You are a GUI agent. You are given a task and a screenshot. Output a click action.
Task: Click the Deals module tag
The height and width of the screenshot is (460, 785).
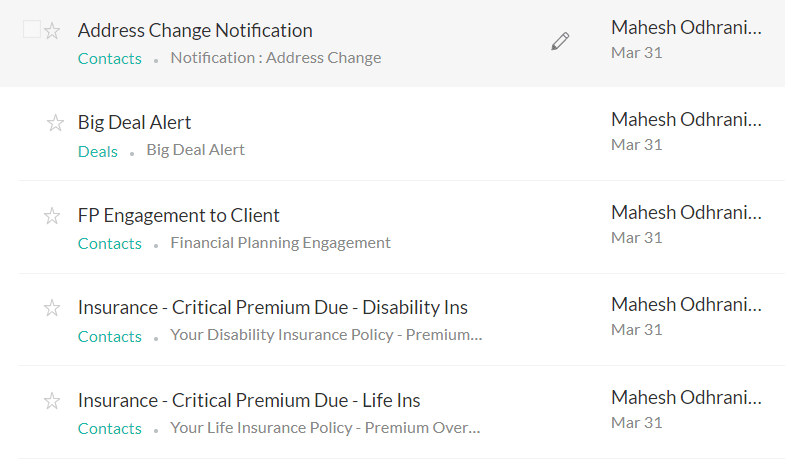[x=98, y=151]
